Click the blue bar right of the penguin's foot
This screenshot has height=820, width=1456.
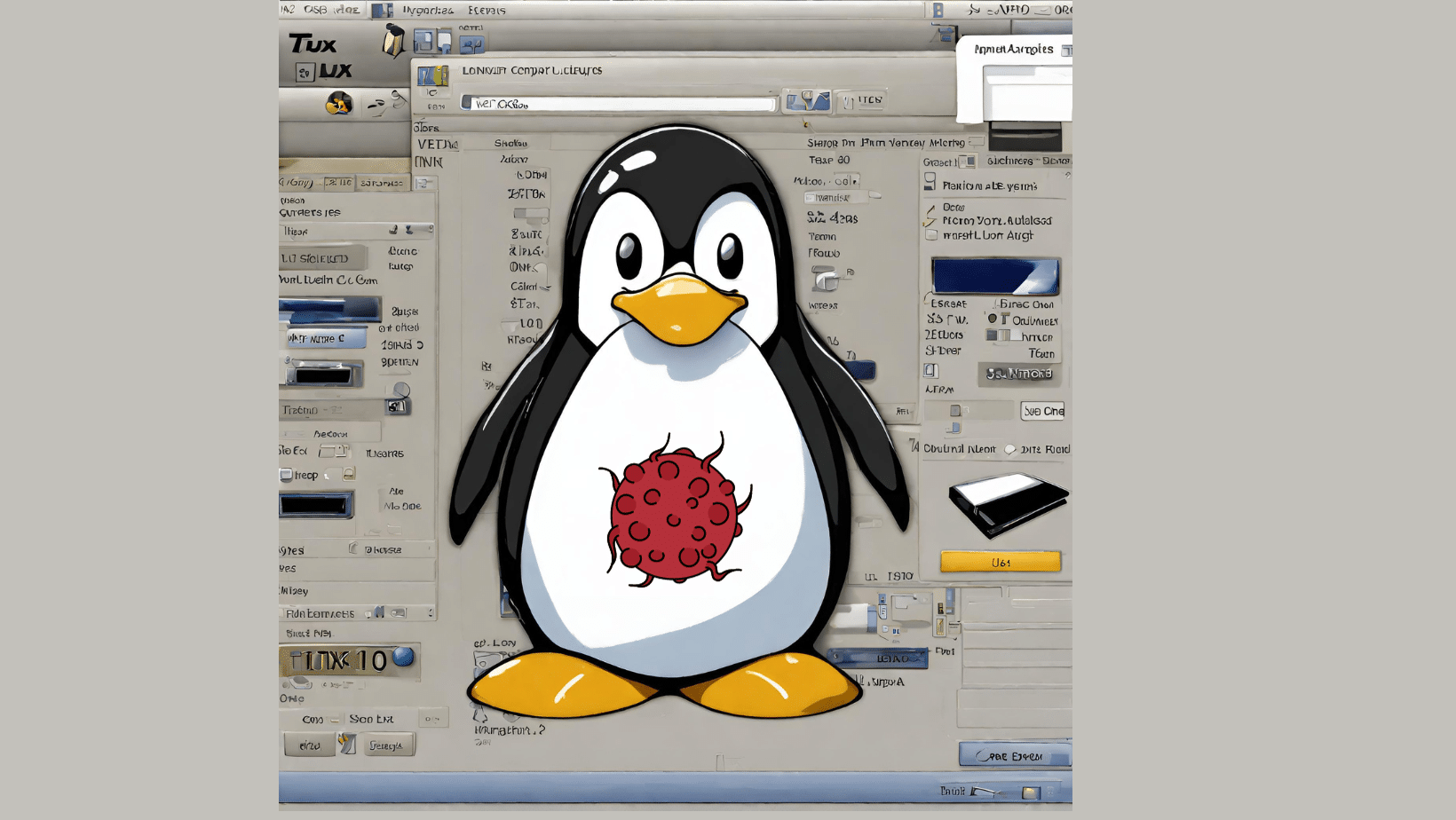click(x=877, y=658)
